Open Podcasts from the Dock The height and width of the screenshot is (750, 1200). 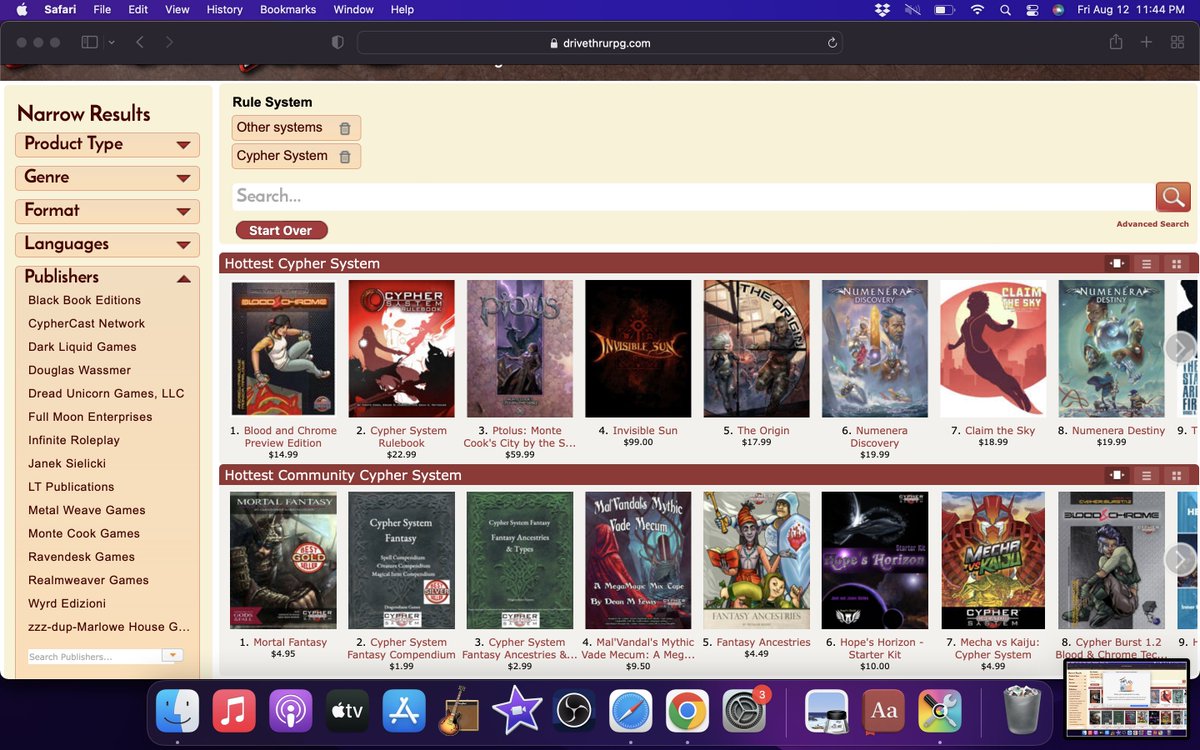[x=291, y=712]
